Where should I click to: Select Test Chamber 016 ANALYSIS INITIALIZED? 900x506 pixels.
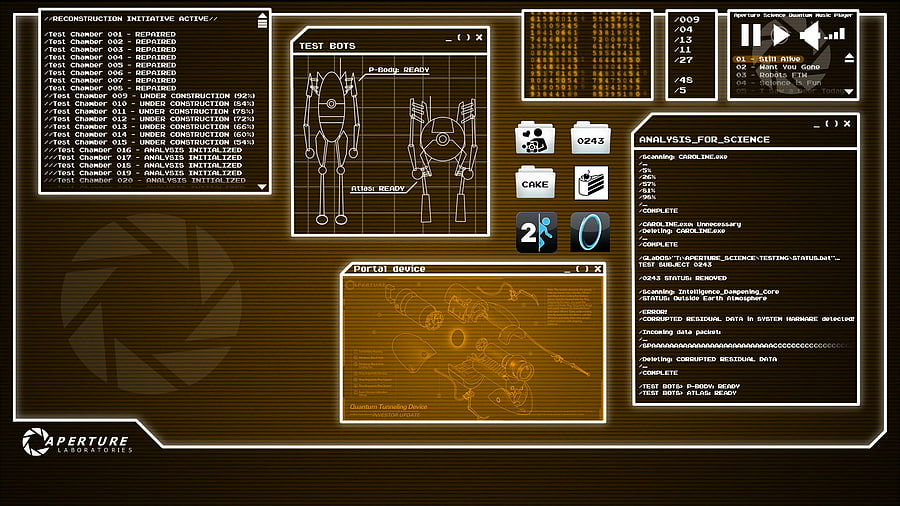(x=143, y=150)
